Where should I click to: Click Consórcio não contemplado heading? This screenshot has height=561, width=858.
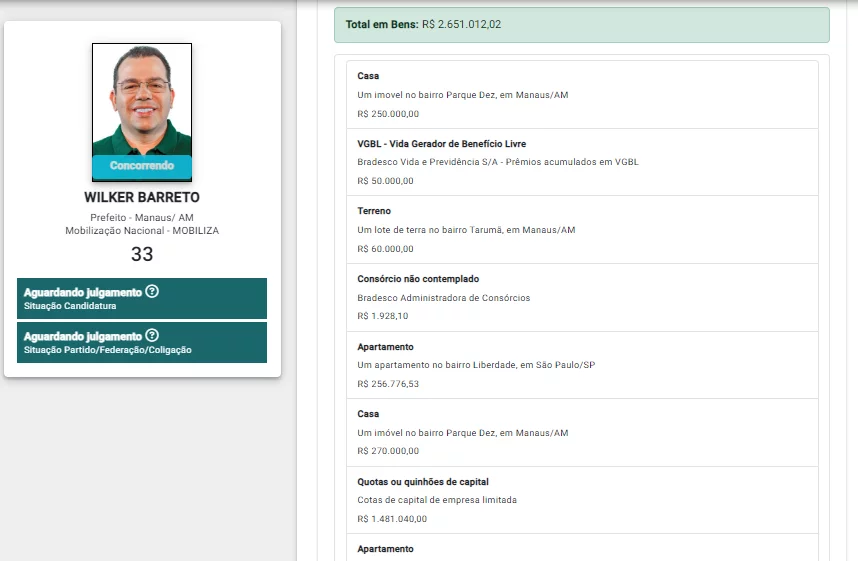[x=418, y=279]
